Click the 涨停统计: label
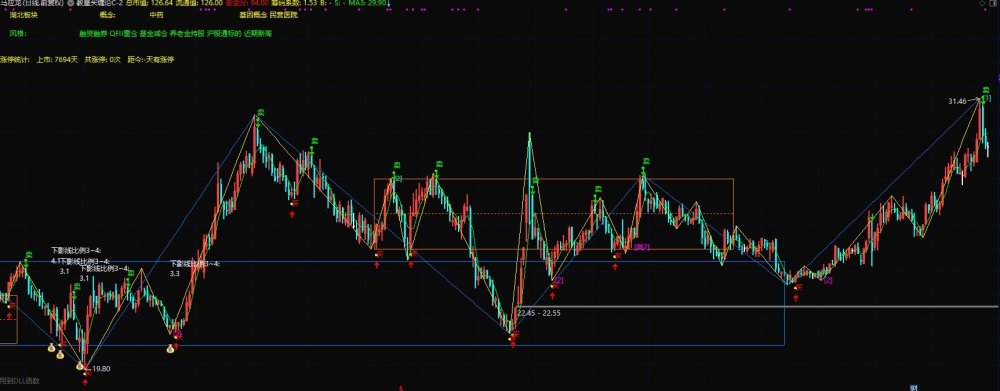The width and height of the screenshot is (1000, 391). (x=15, y=59)
